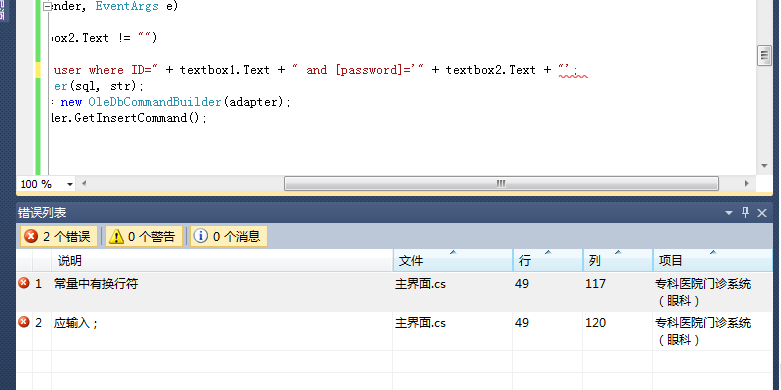The width and height of the screenshot is (781, 390).
Task: Click horizontal scrollbar left arrow
Action: click(84, 184)
